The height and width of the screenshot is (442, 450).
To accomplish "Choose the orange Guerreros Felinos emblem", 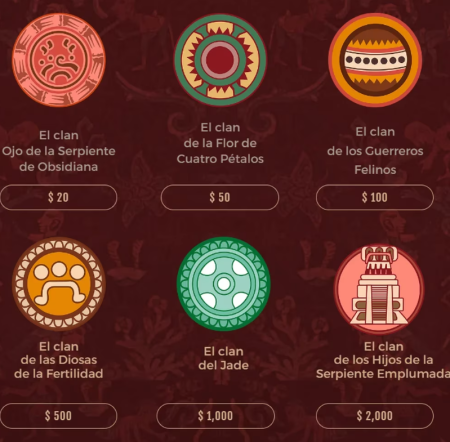I will 375,60.
